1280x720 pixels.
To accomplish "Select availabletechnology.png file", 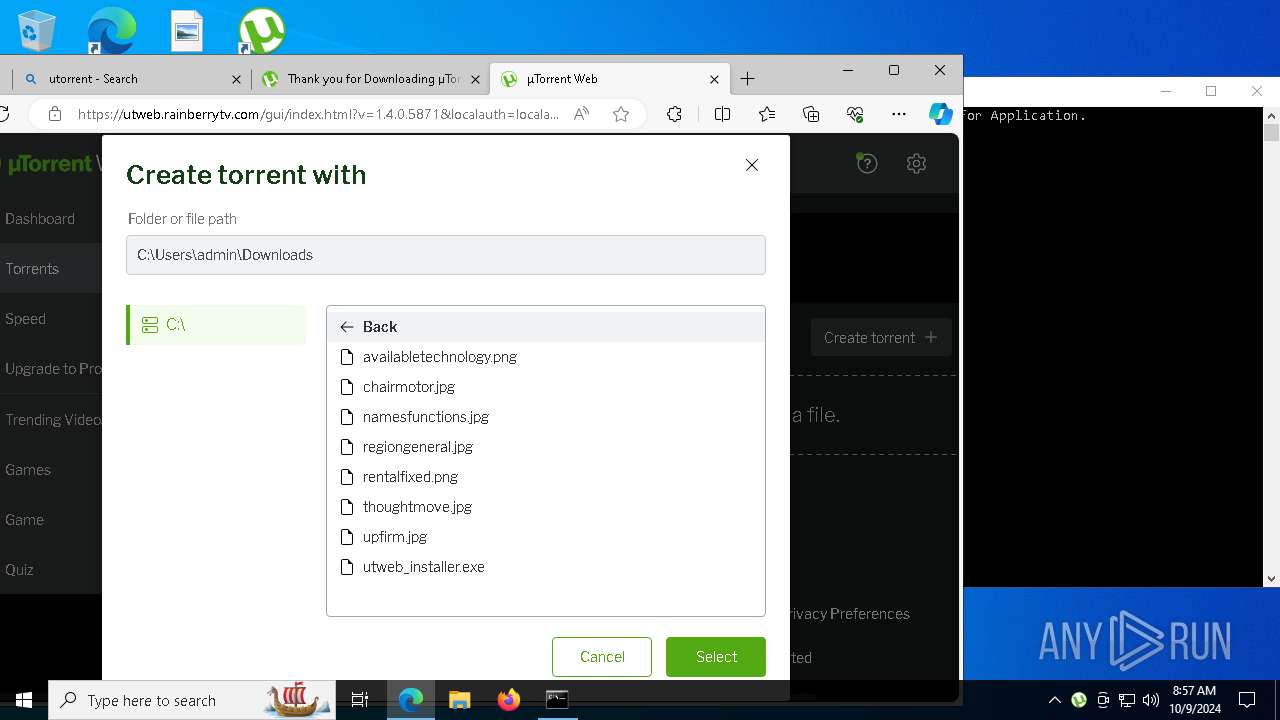I will tap(546, 357).
